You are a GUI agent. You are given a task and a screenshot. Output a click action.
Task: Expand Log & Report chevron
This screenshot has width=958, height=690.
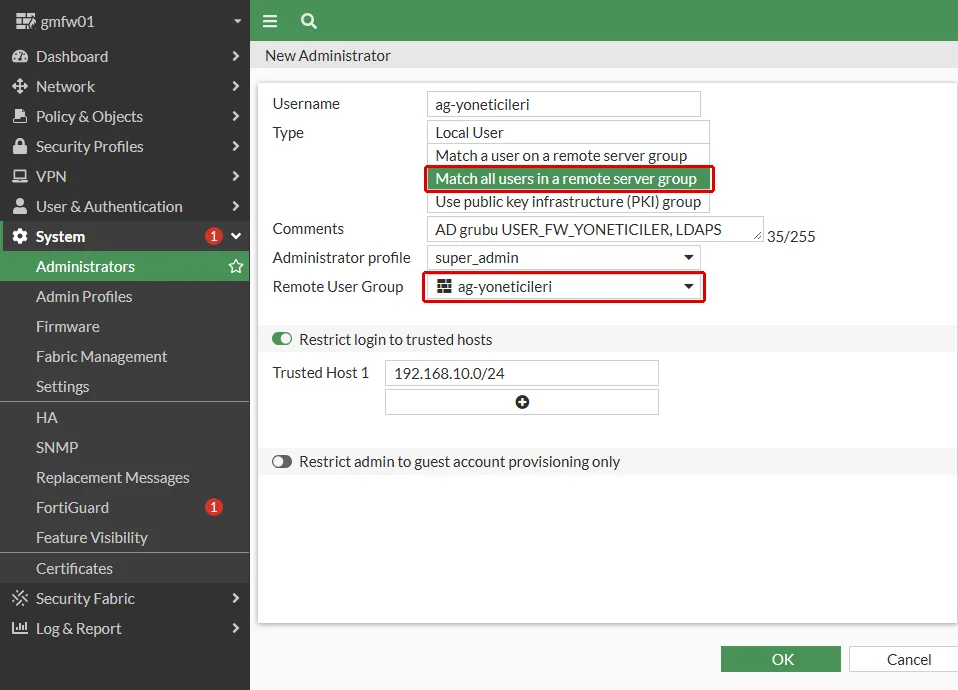(236, 628)
